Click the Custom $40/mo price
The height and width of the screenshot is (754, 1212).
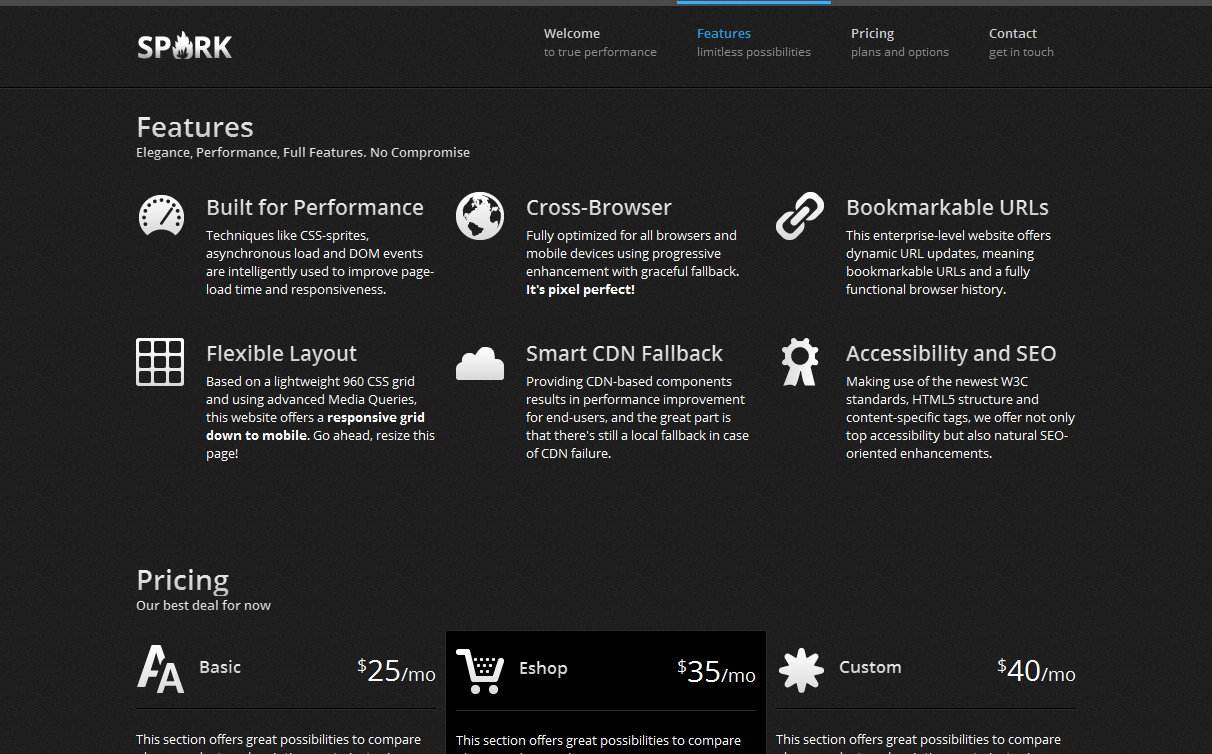[1036, 671]
